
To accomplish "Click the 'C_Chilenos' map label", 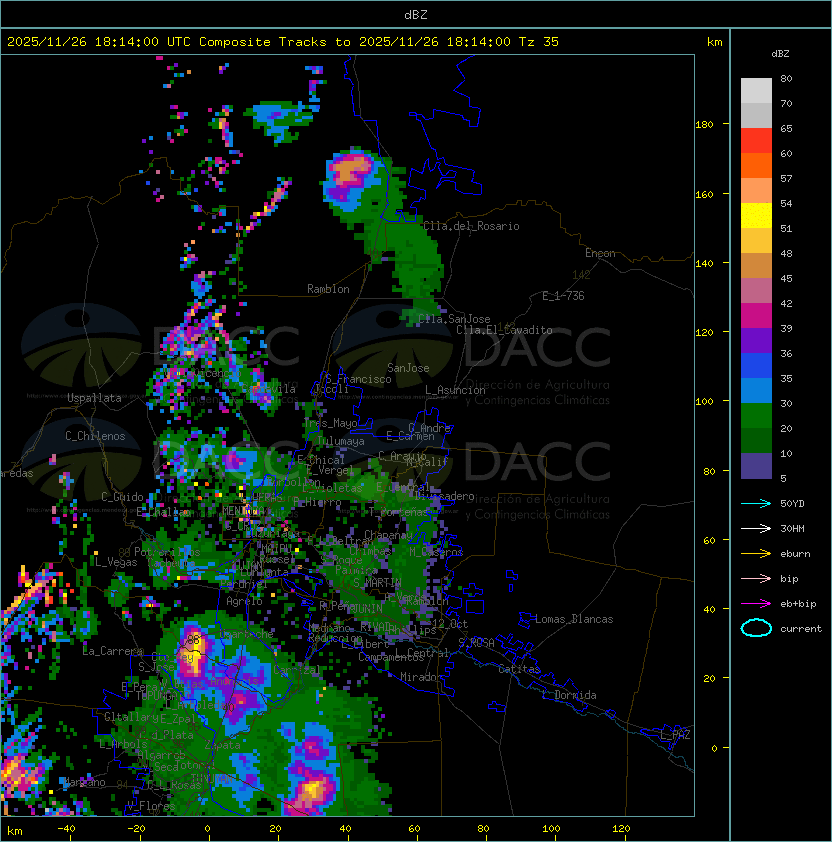I will 95,436.
